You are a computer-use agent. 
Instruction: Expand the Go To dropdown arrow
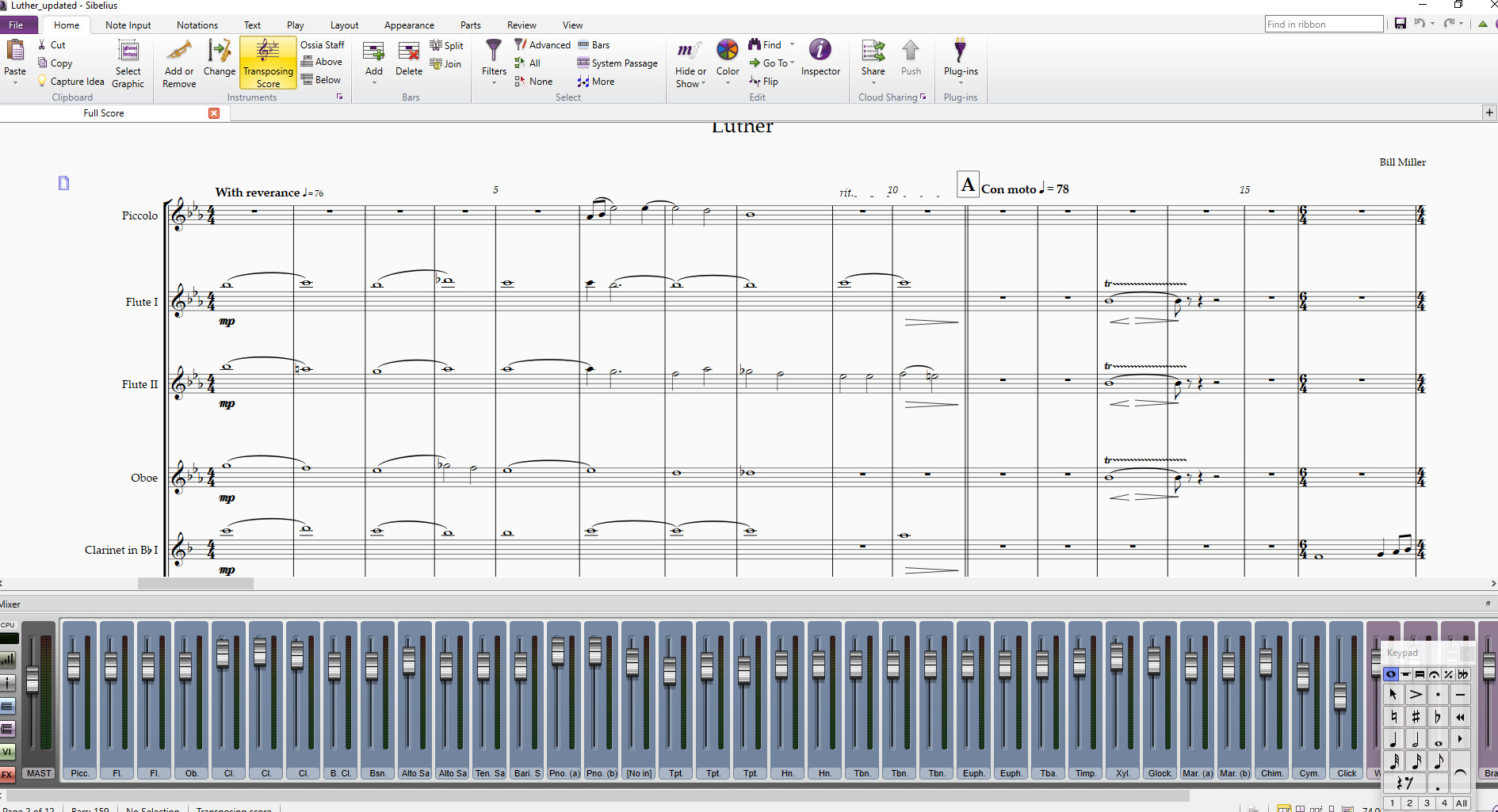(x=792, y=63)
